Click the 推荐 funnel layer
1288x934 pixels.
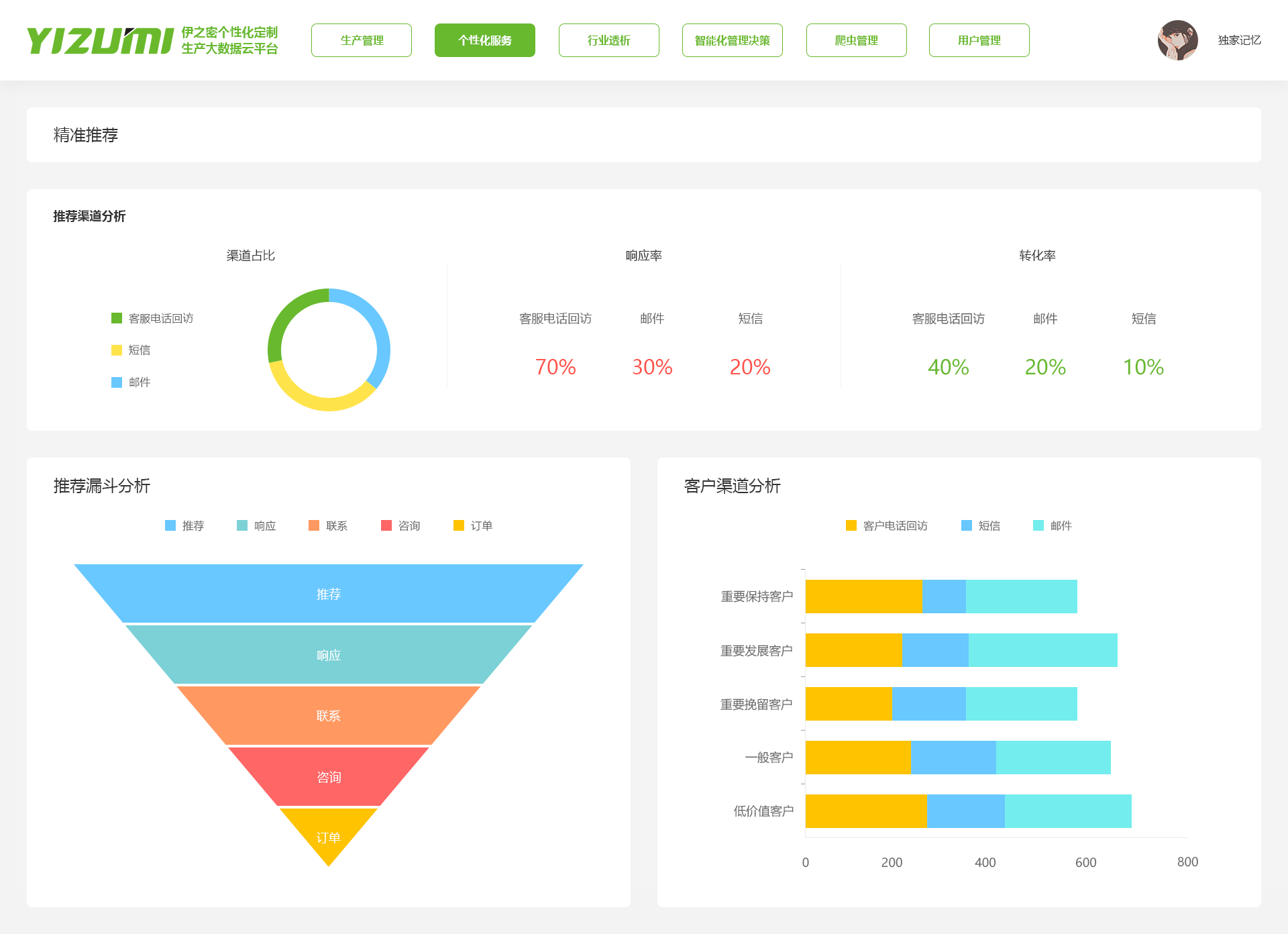point(329,594)
